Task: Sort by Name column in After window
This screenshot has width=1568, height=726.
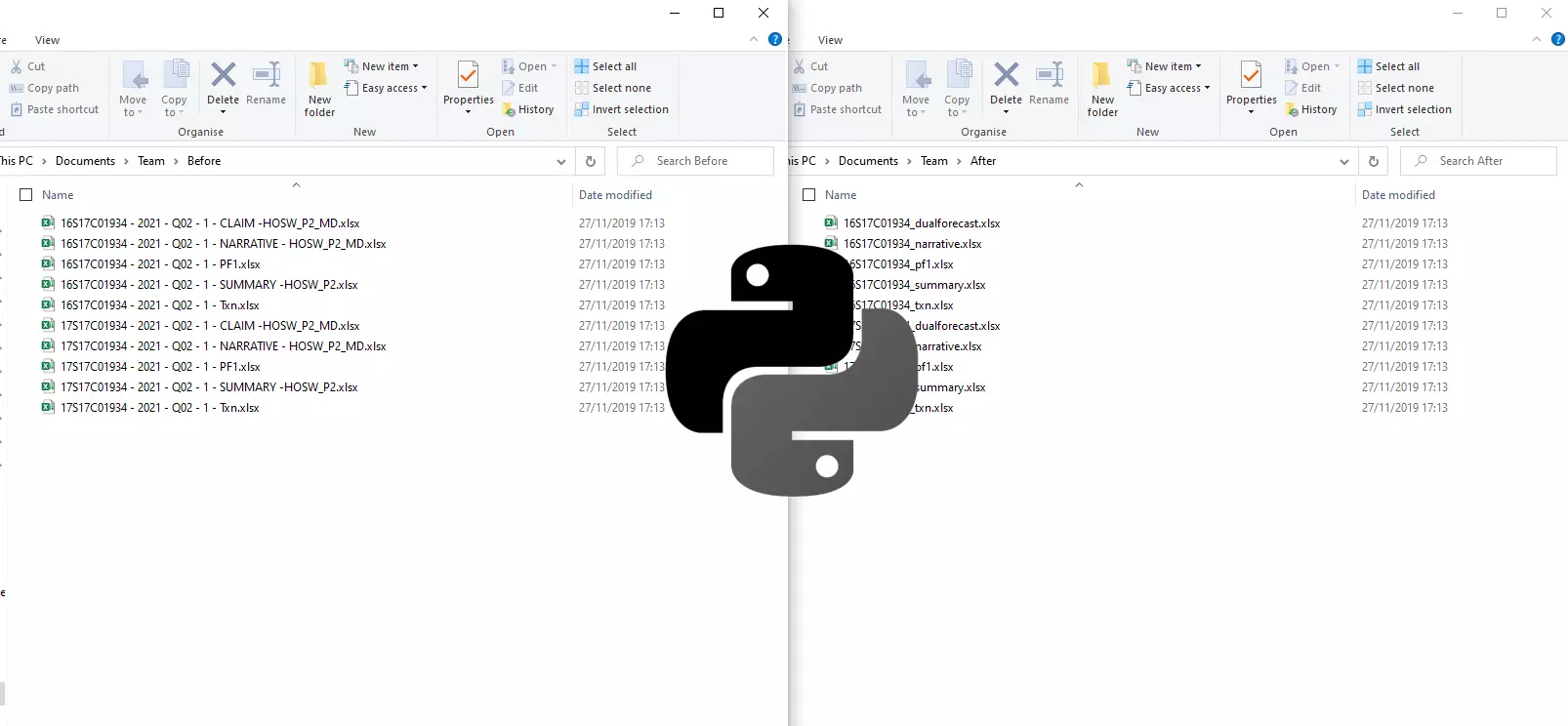Action: pos(841,195)
